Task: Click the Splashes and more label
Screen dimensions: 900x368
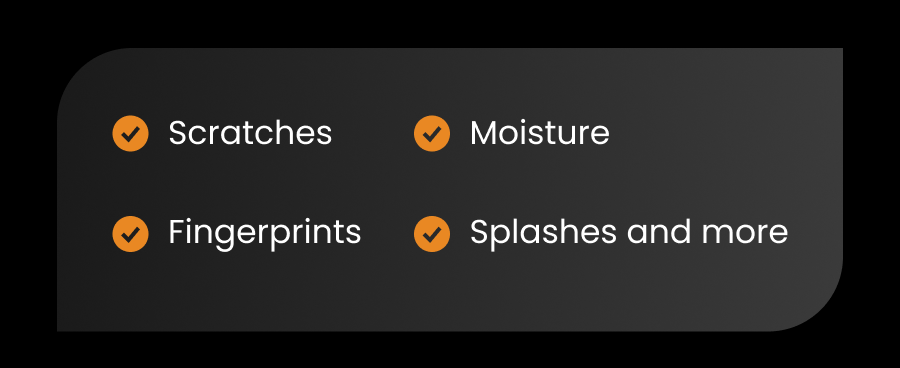Action: coord(629,234)
